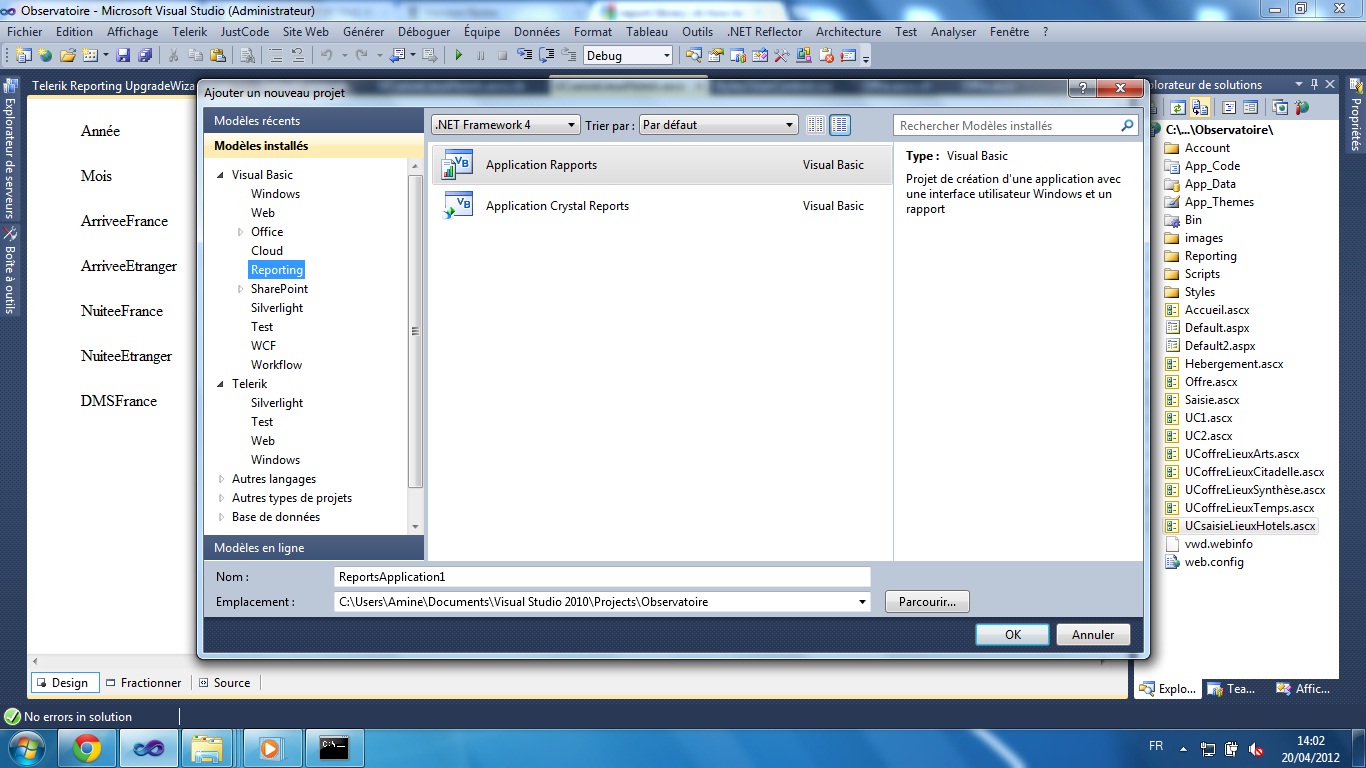Click the Save (floppy disk) toolbar icon
The width and height of the screenshot is (1366, 768).
coord(123,56)
